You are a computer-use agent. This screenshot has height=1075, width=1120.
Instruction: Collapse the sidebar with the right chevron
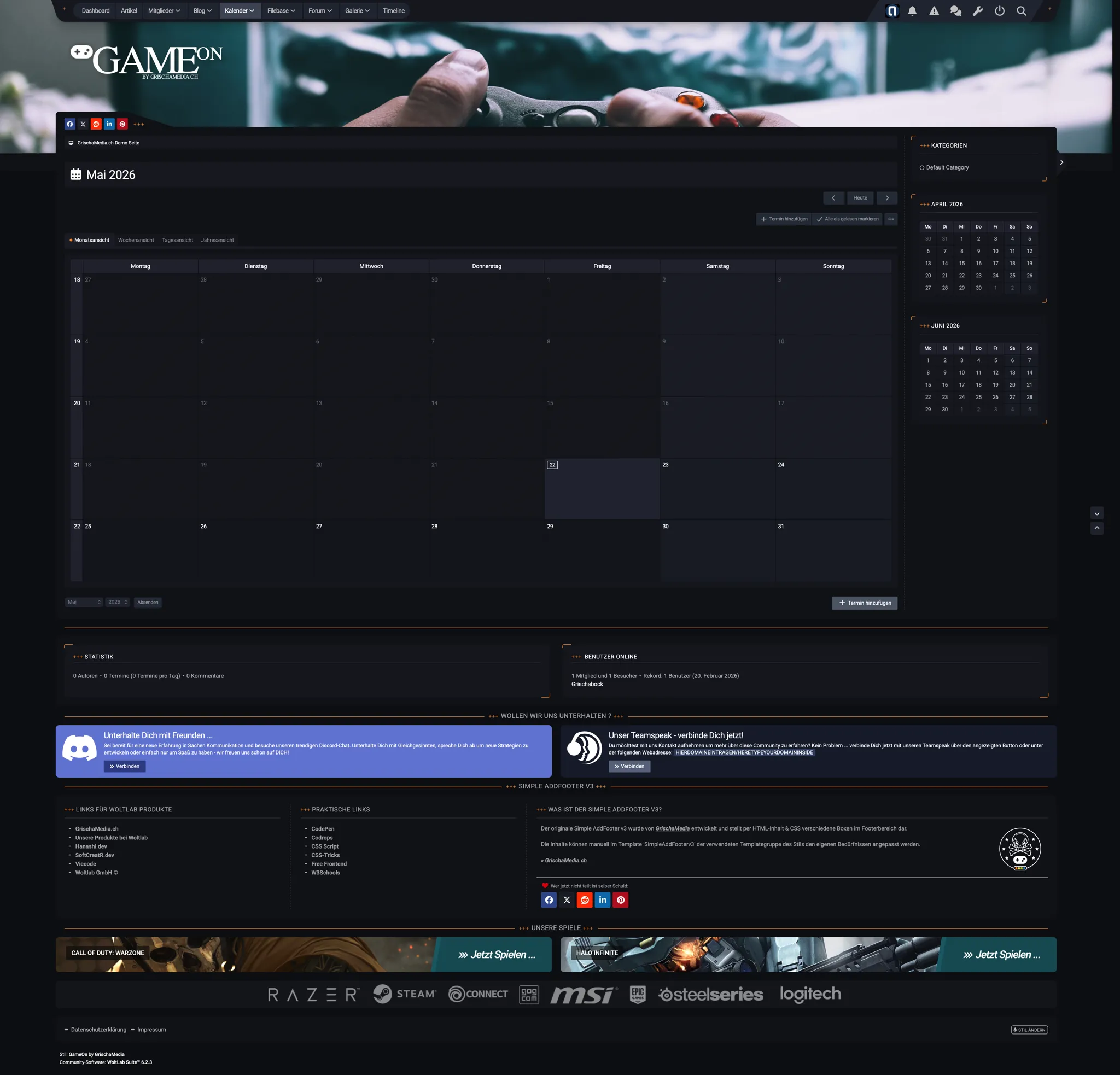click(1061, 162)
